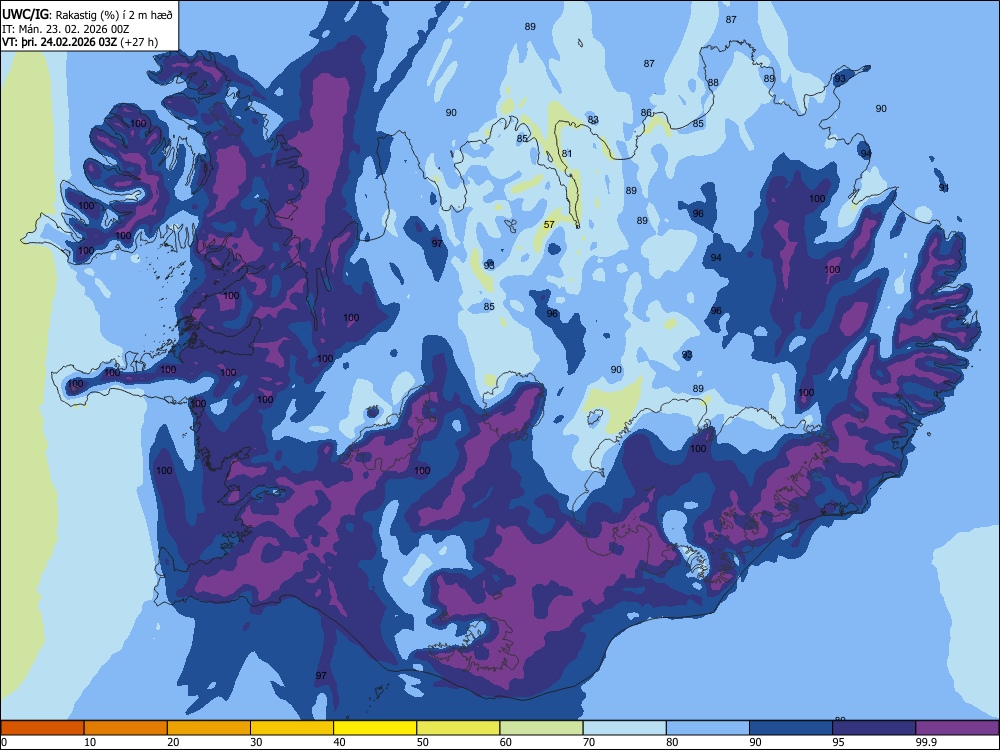The width and height of the screenshot is (1000, 750).
Task: Click the title line 'UWC/IG: Rakastig (%) í 2 m hæð'
Action: point(87,15)
